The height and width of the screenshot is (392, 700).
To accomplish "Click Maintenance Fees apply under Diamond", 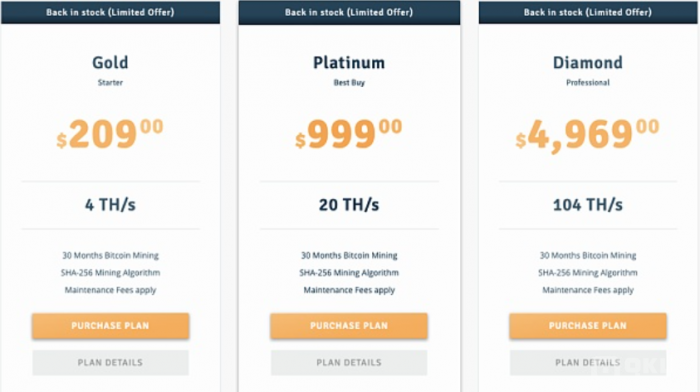I will click(588, 290).
